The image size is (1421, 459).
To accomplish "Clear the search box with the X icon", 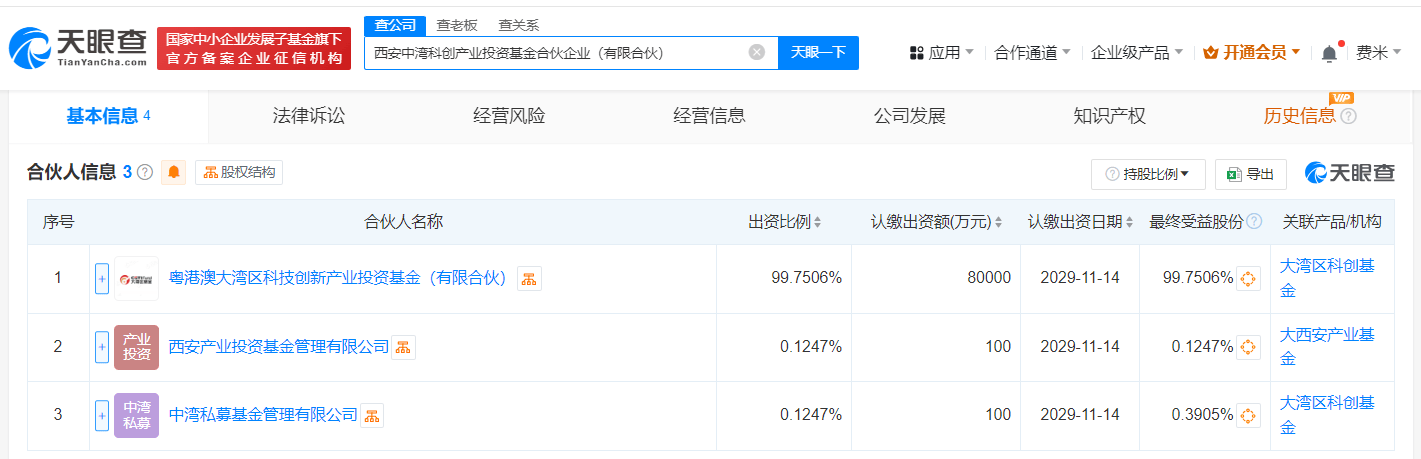I will [757, 52].
